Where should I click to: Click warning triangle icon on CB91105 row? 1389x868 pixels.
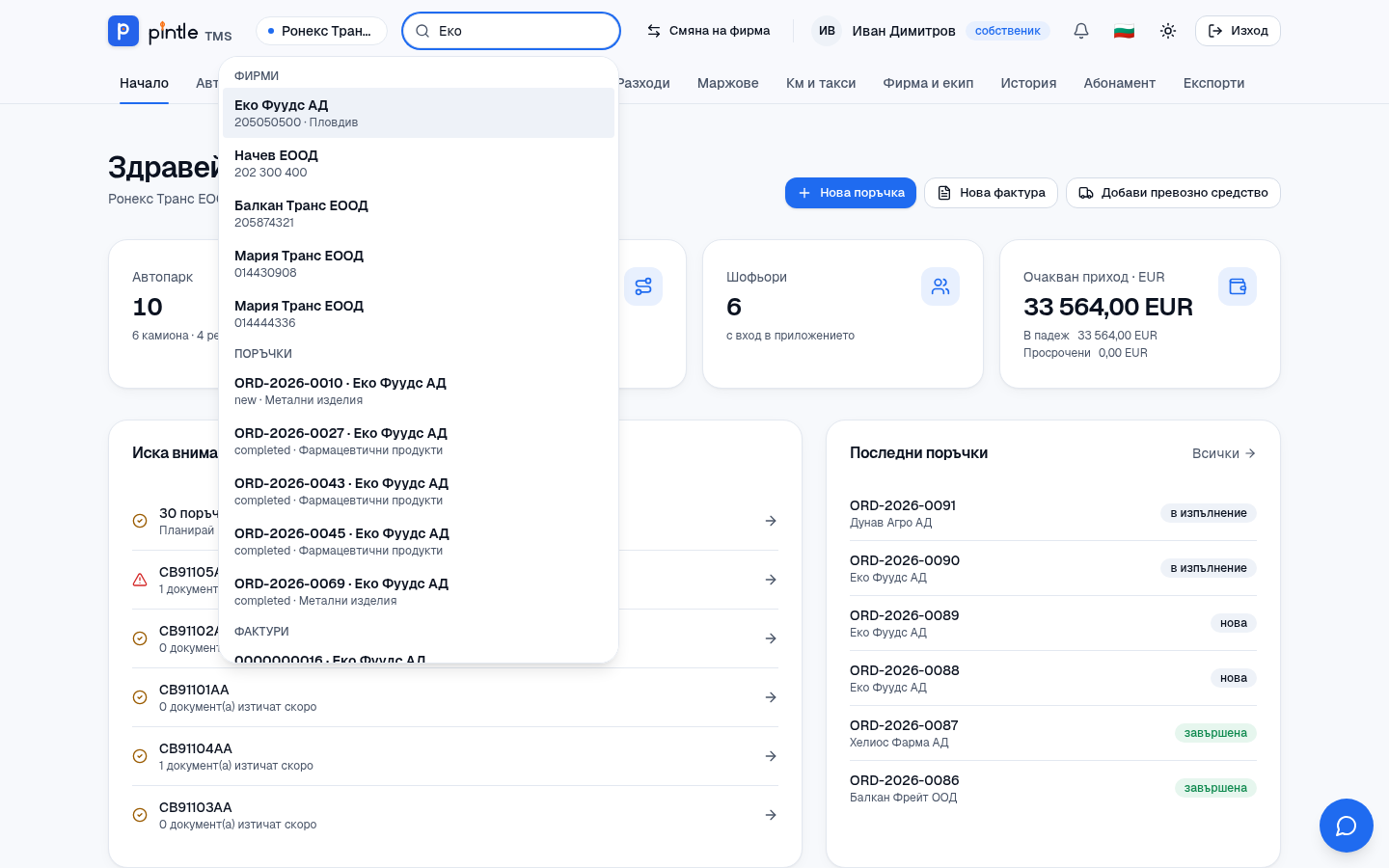click(x=140, y=580)
